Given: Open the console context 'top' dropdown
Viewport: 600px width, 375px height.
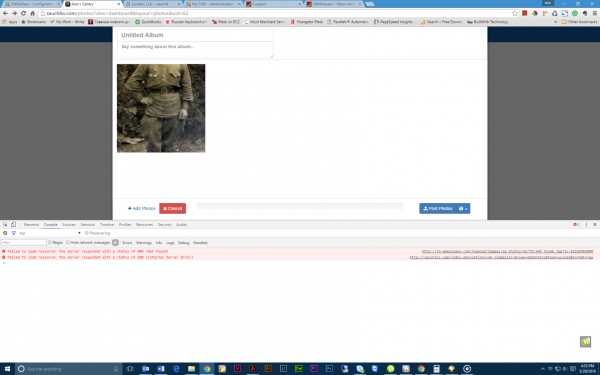Looking at the screenshot, I should 50,233.
